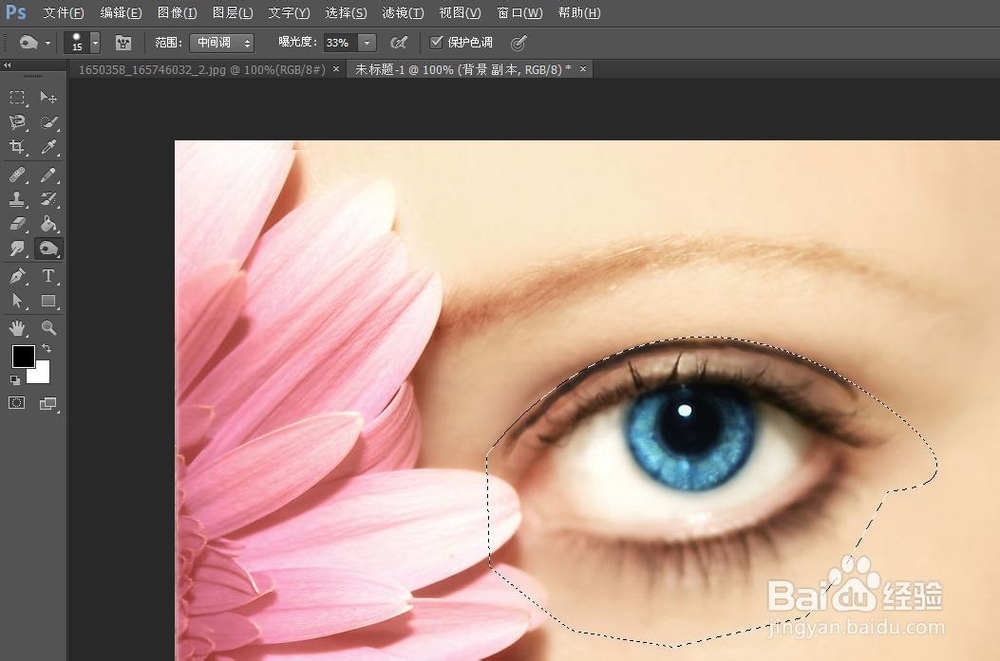This screenshot has height=661, width=1000.
Task: Enable the 保护色调 checkbox
Action: 437,42
